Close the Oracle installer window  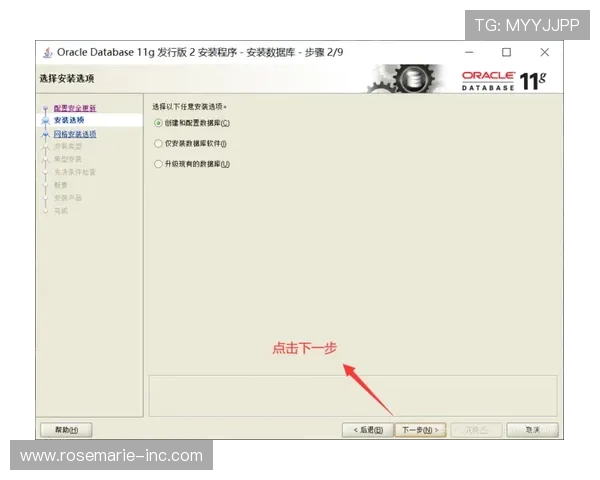tap(545, 52)
